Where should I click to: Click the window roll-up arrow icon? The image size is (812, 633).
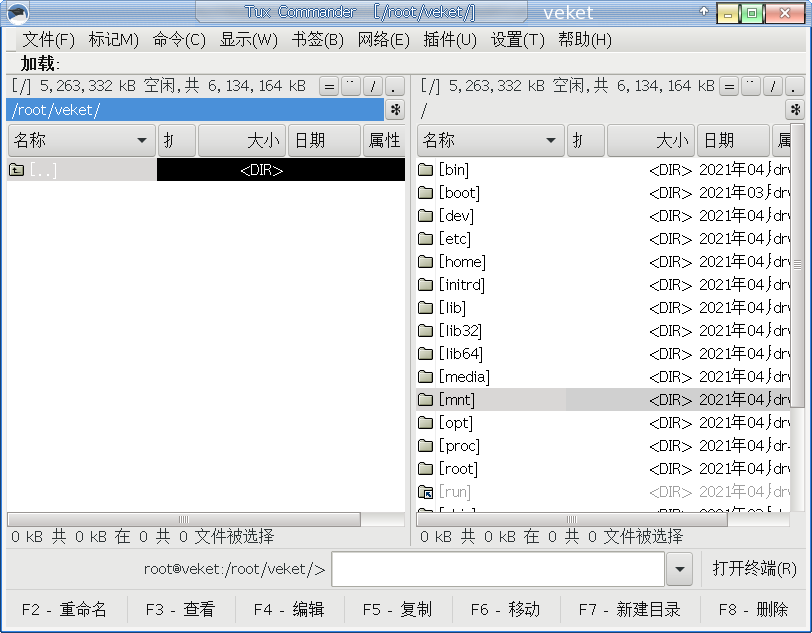[703, 11]
